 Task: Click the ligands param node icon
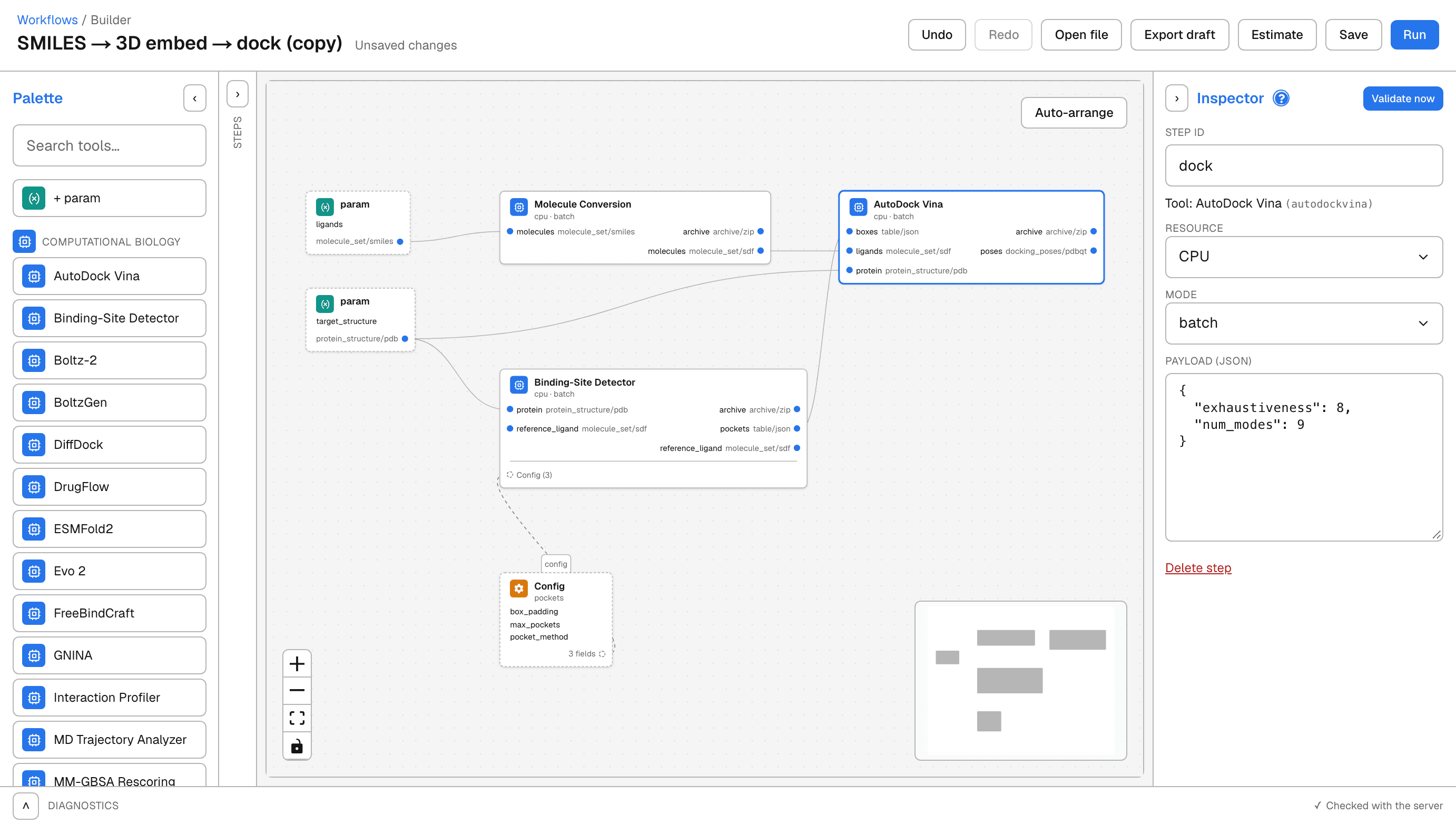[x=324, y=207]
